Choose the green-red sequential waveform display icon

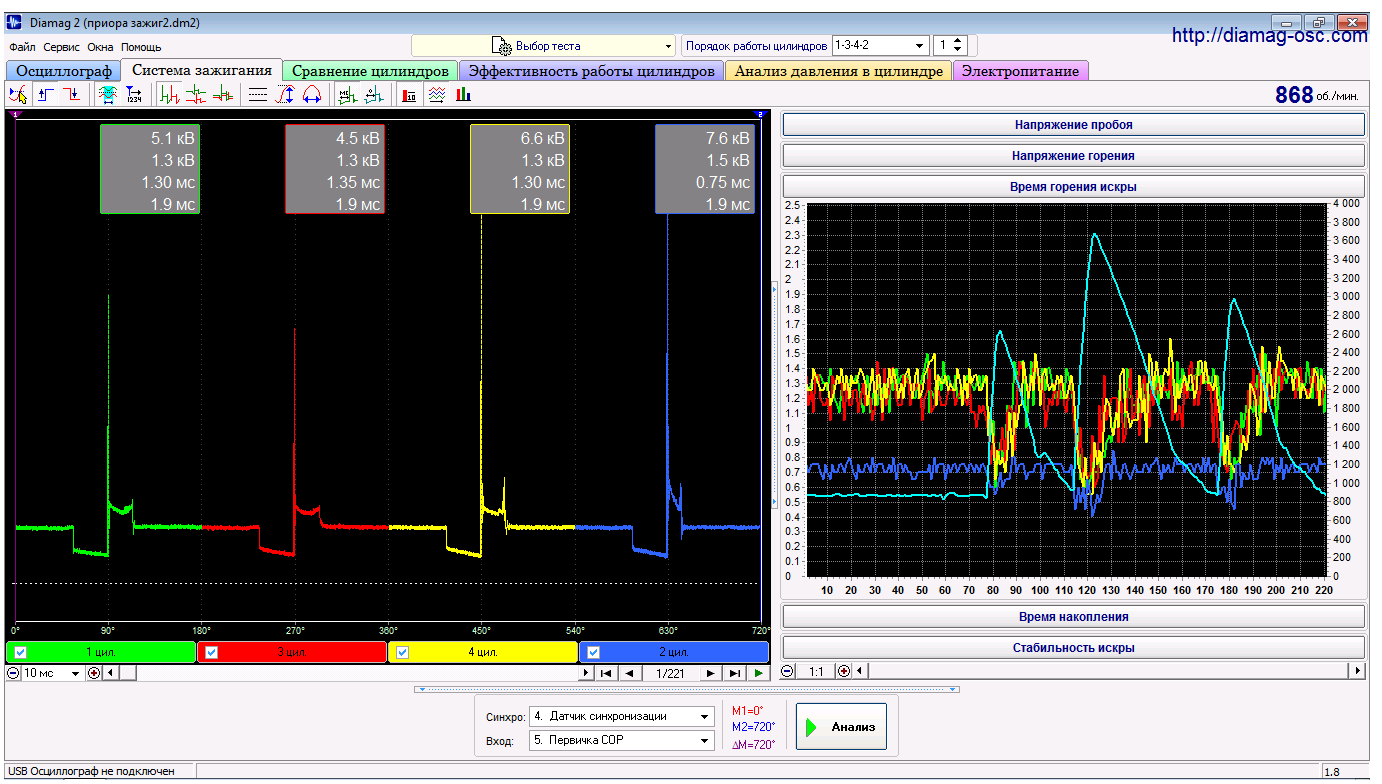pyautogui.click(x=170, y=95)
